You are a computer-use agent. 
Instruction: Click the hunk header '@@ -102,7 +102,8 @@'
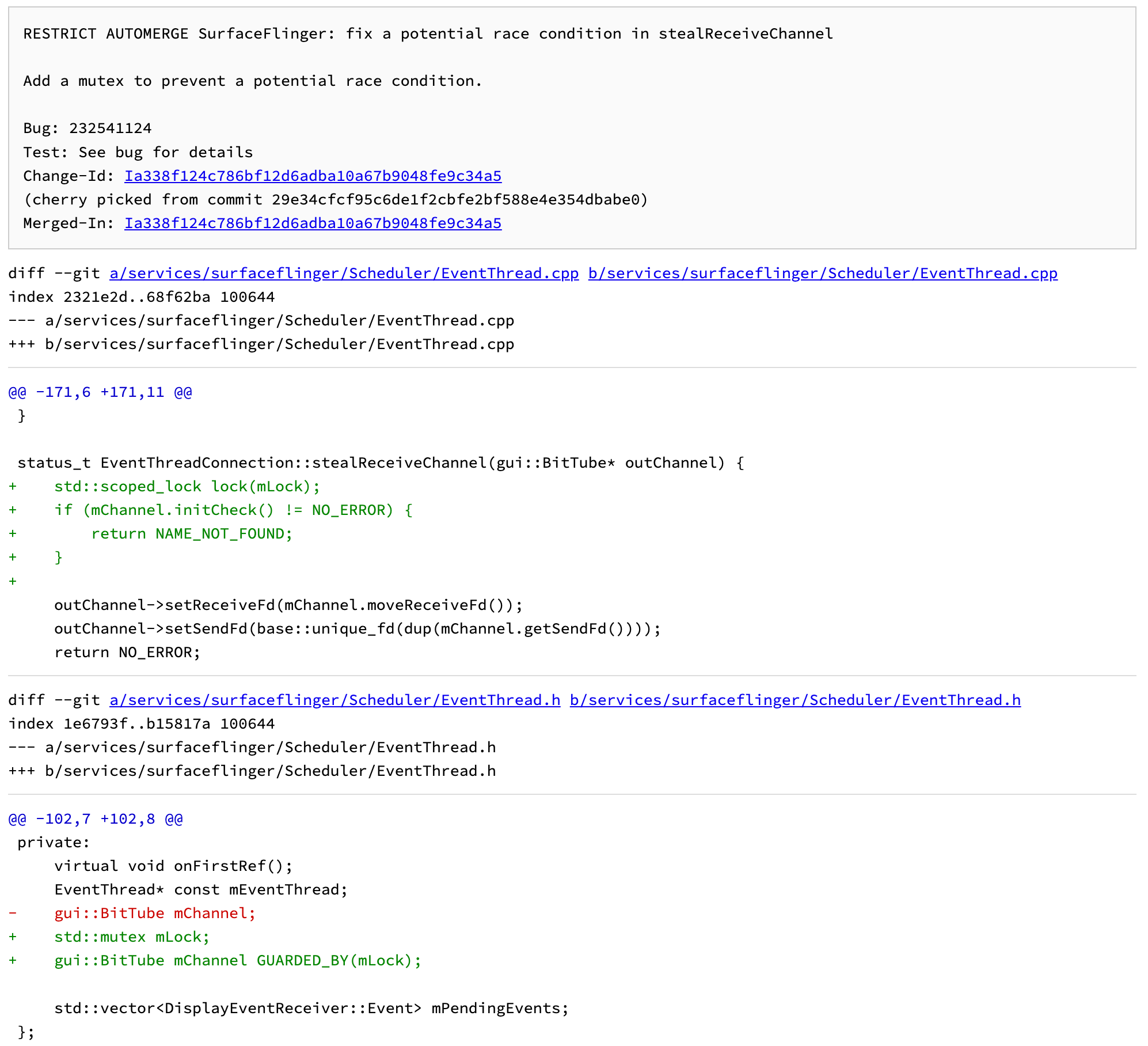pos(96,818)
